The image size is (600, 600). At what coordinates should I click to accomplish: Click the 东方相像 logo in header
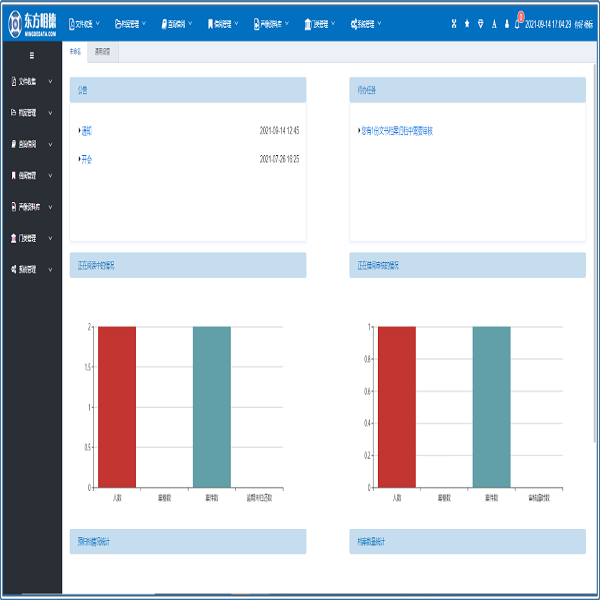(x=31, y=21)
